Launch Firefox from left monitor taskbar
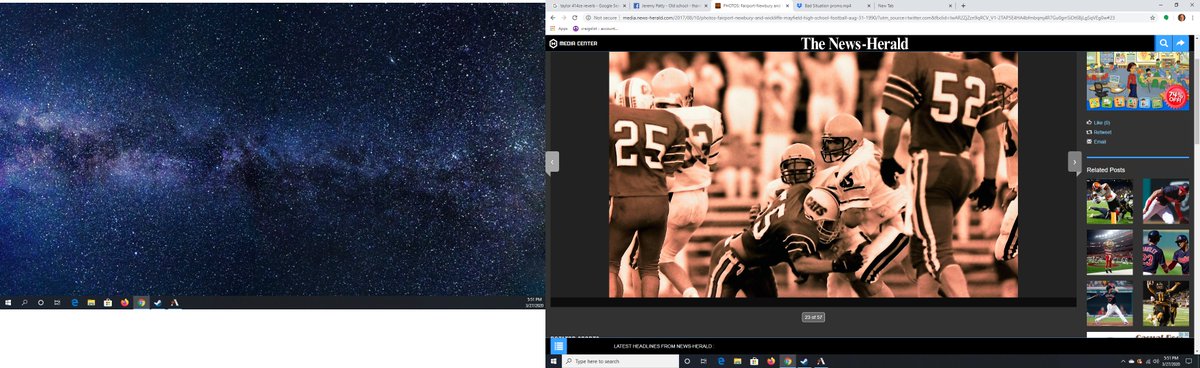Viewport: 1200px width, 368px height. pyautogui.click(x=124, y=301)
